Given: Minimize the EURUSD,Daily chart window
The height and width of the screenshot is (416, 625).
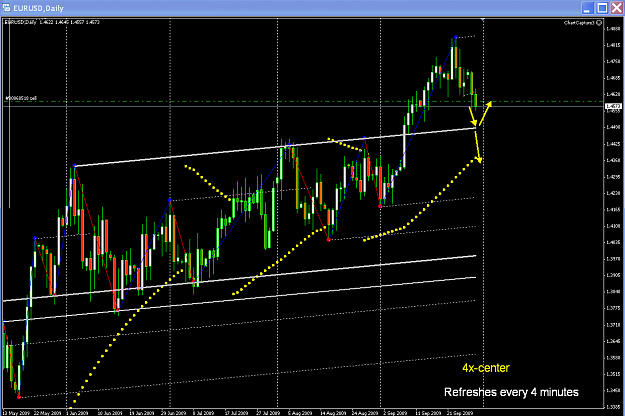Looking at the screenshot, I should pos(588,8).
